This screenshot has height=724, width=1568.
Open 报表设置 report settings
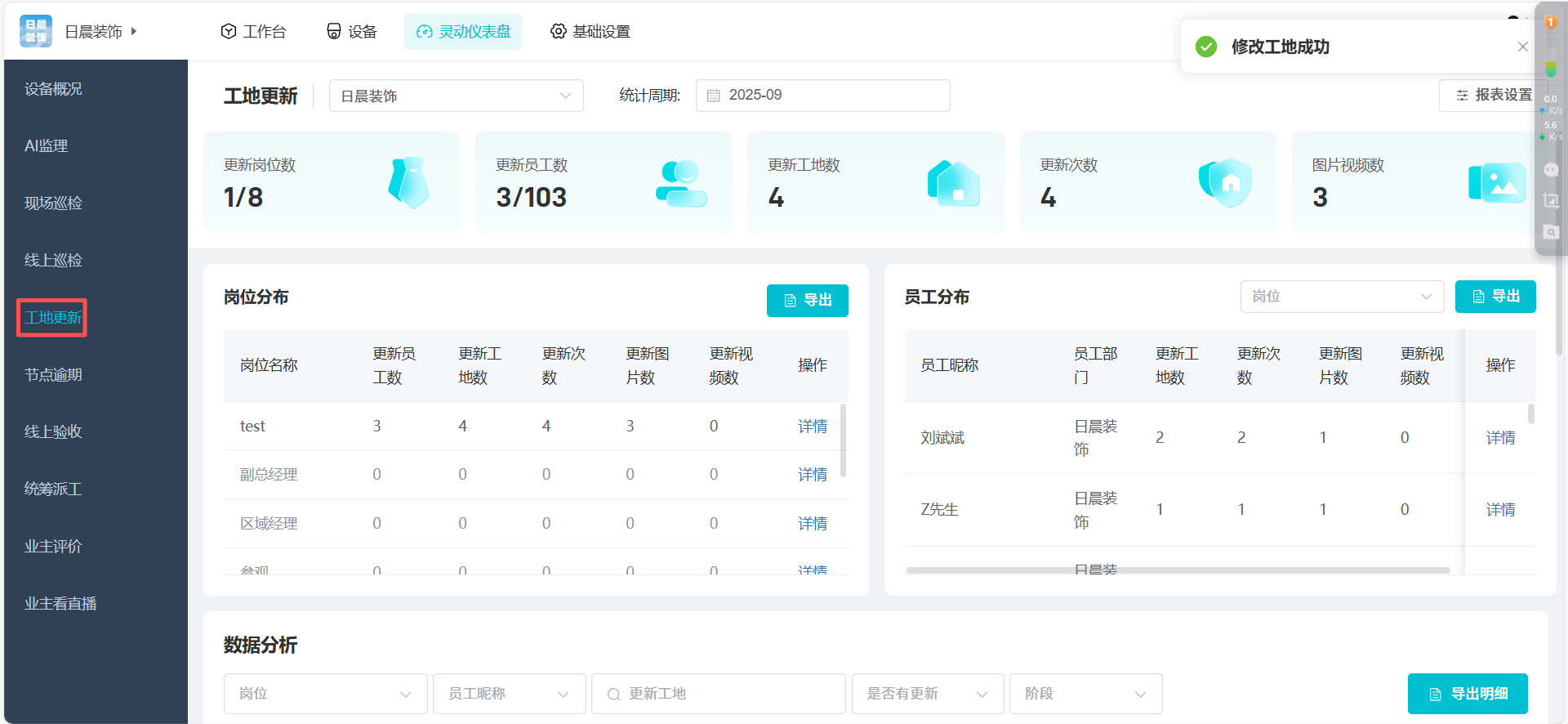pos(1493,96)
